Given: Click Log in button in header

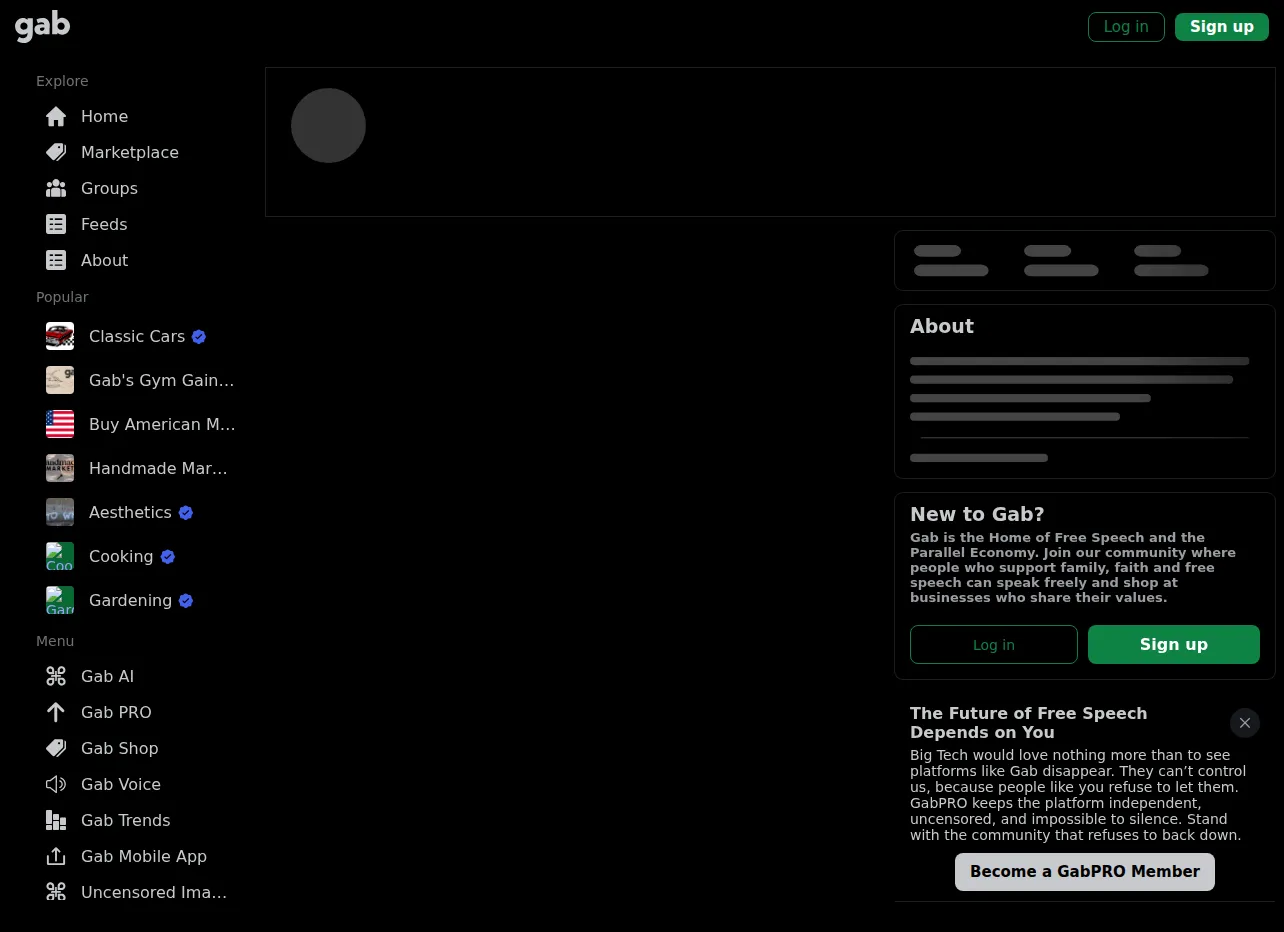Looking at the screenshot, I should pyautogui.click(x=1126, y=27).
